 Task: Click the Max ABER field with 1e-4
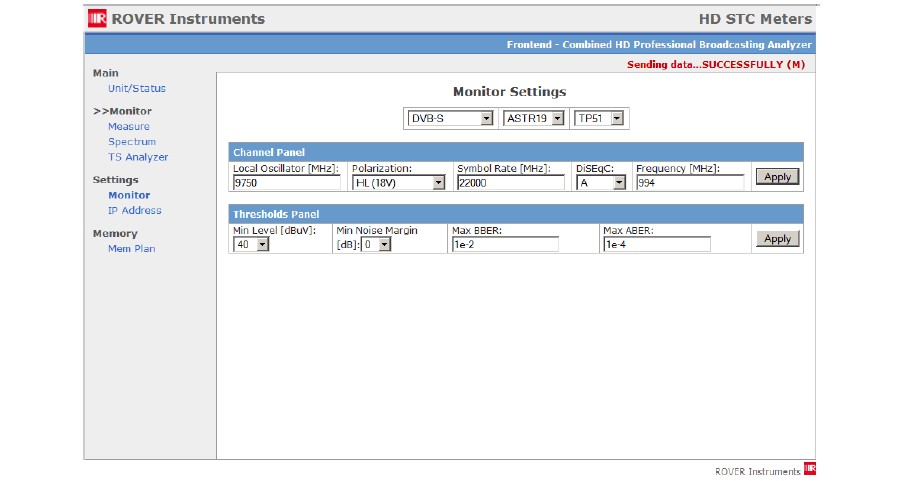[x=657, y=245]
